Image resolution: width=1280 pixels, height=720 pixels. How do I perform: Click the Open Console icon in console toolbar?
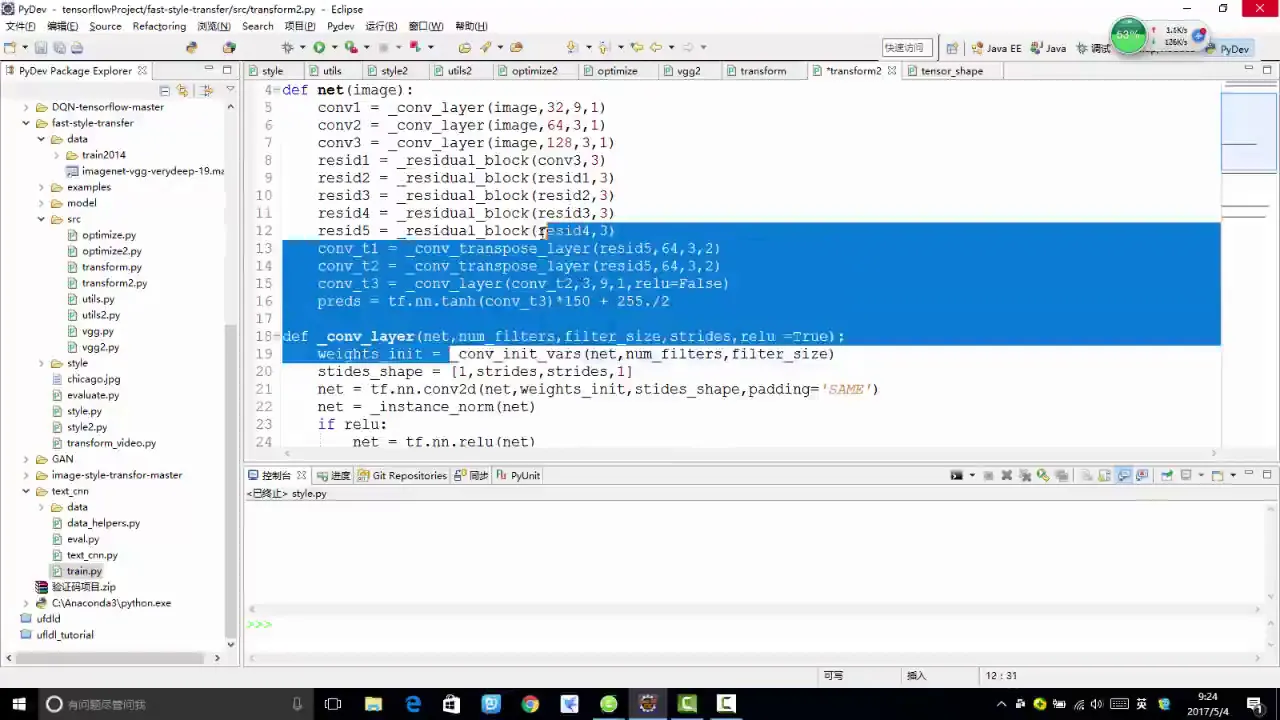click(x=1217, y=475)
